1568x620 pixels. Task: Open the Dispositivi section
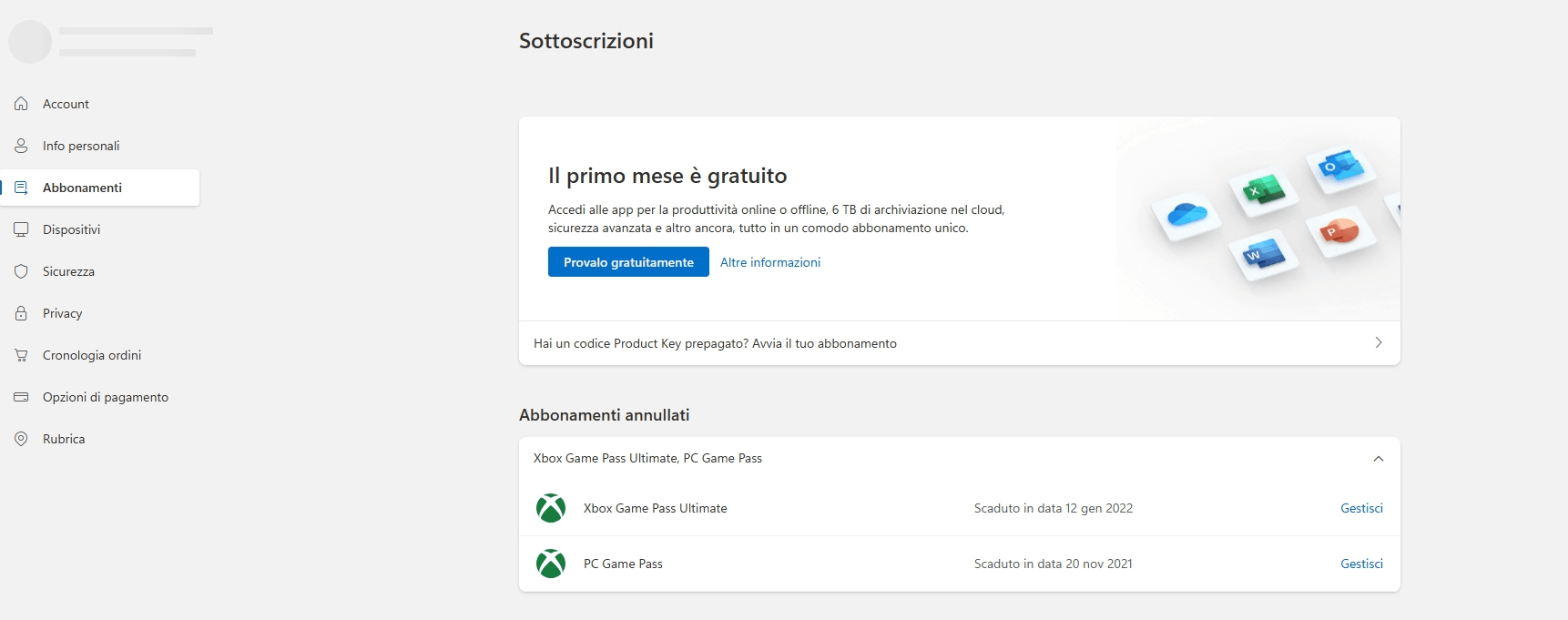pyautogui.click(x=100, y=229)
